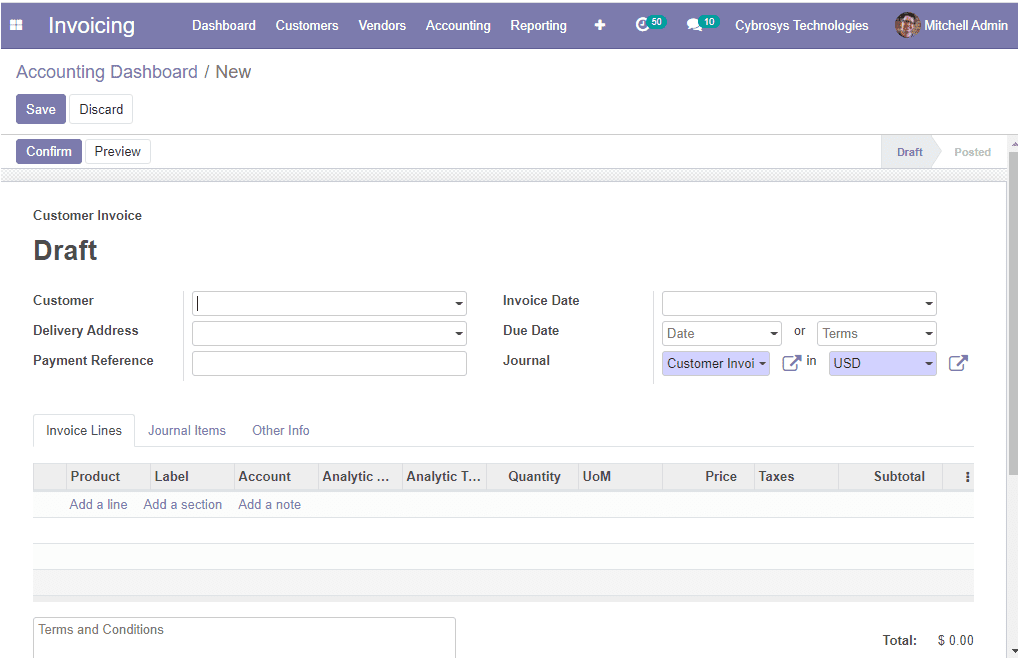Viewport: 1019px width, 659px height.
Task: Open the Dashboard menu
Action: (x=224, y=25)
